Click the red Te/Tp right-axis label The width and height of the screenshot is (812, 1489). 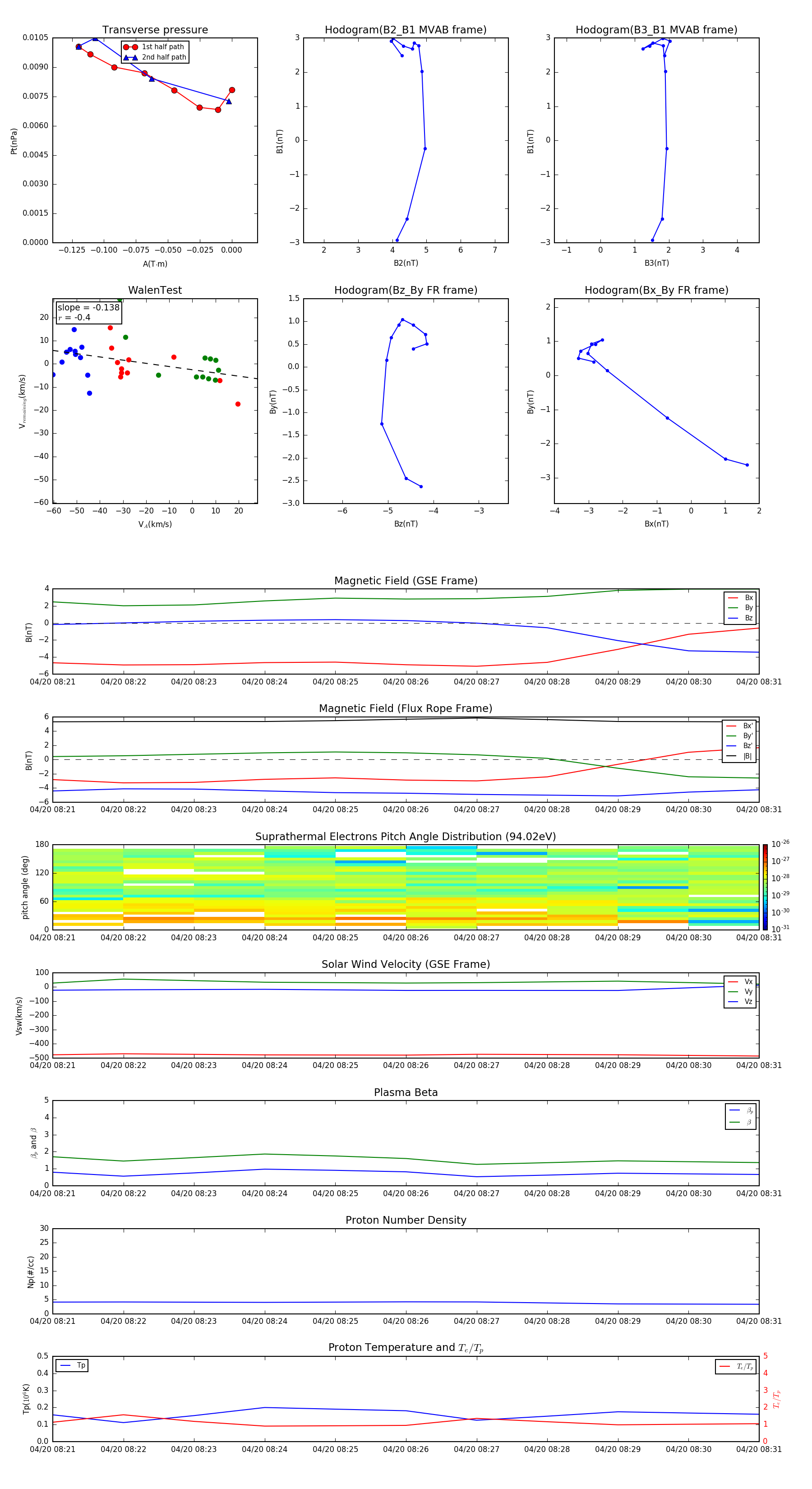pyautogui.click(x=777, y=1399)
